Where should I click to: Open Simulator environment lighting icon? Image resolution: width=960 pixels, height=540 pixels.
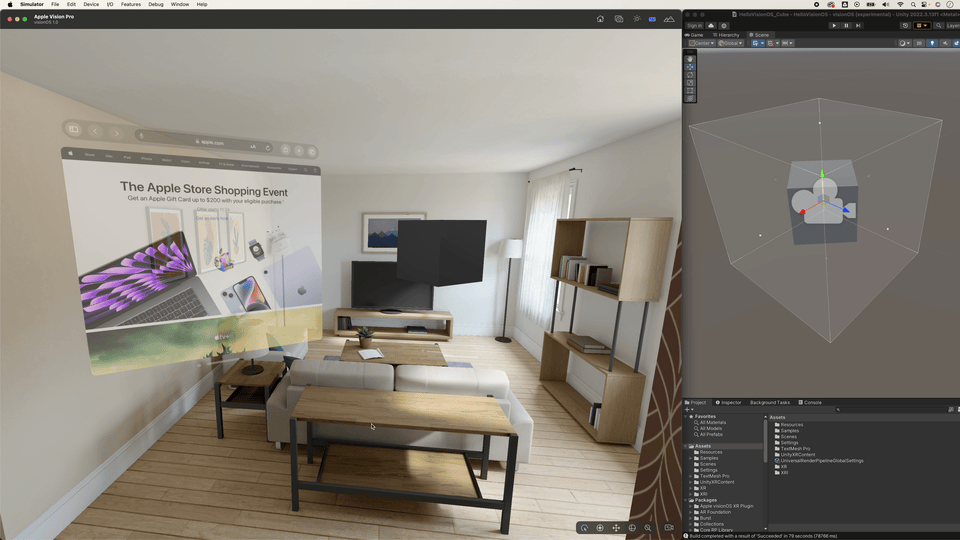coord(637,19)
